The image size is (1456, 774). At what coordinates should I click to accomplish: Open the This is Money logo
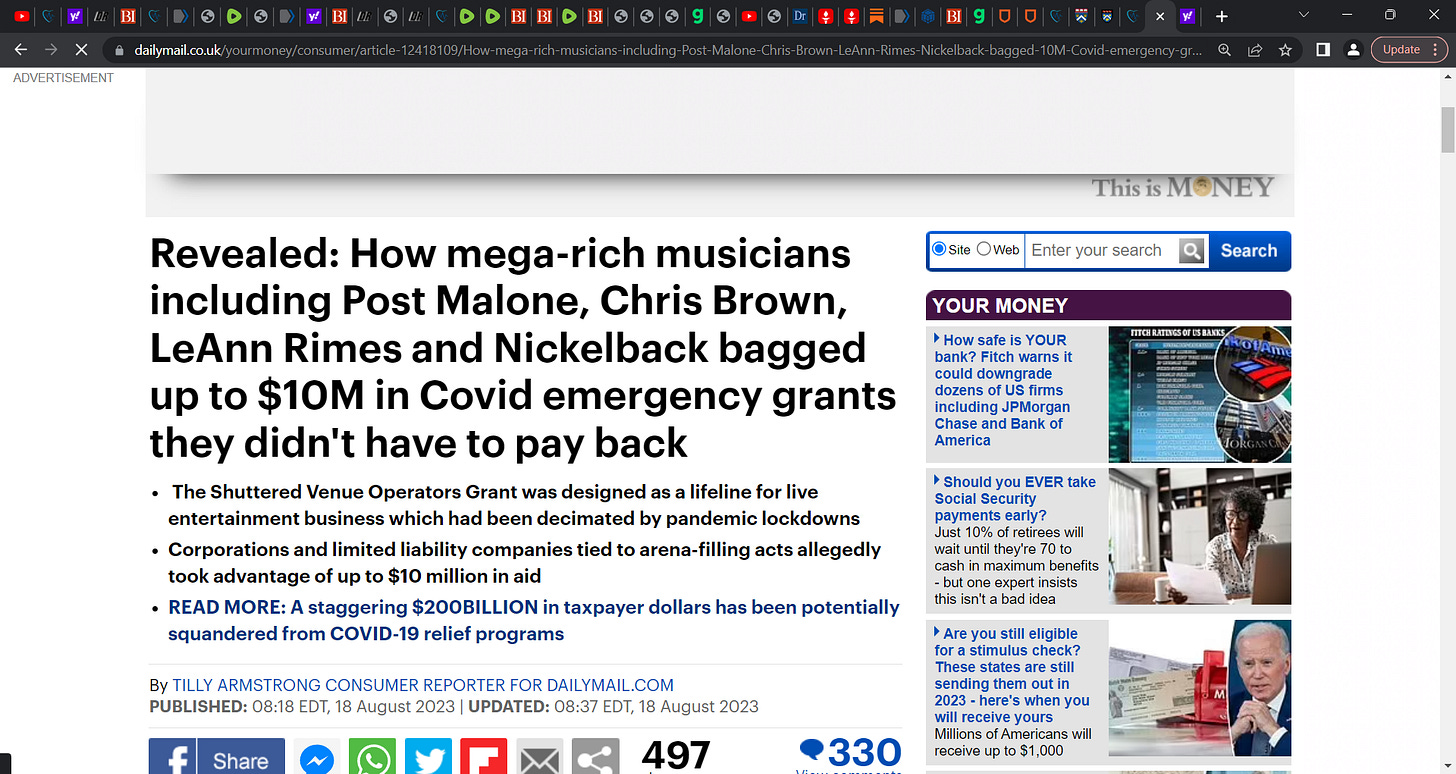(x=1183, y=187)
